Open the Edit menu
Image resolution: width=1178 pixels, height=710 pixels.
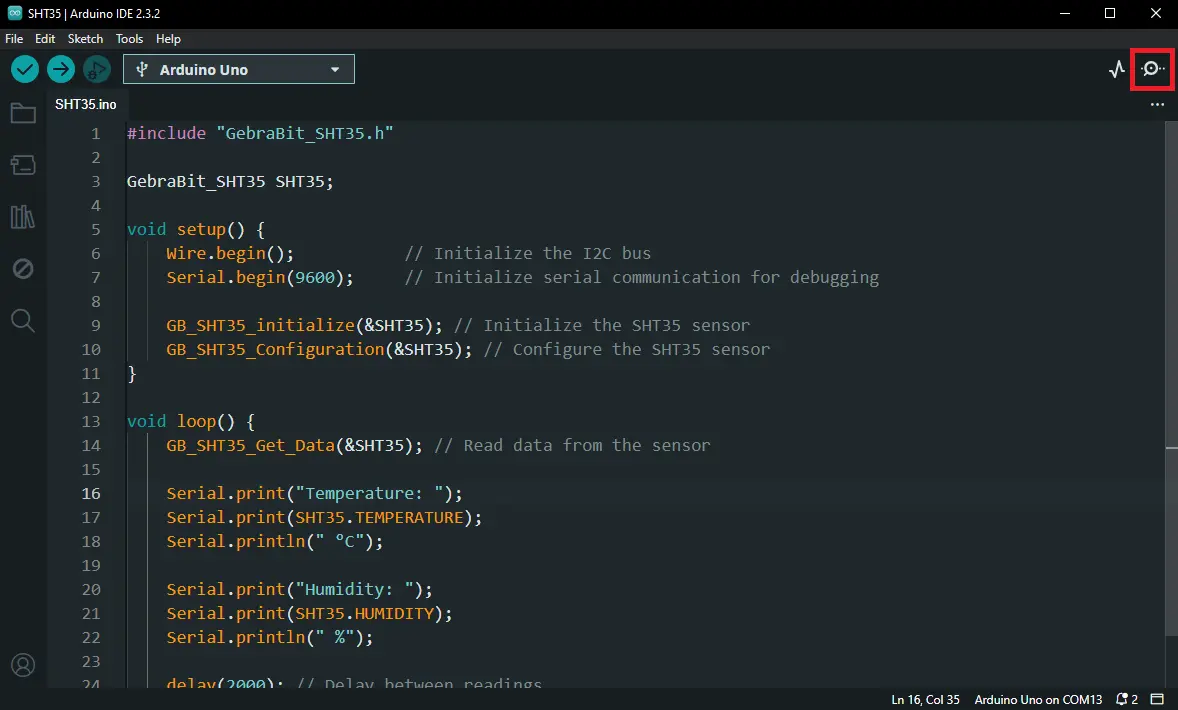point(45,39)
